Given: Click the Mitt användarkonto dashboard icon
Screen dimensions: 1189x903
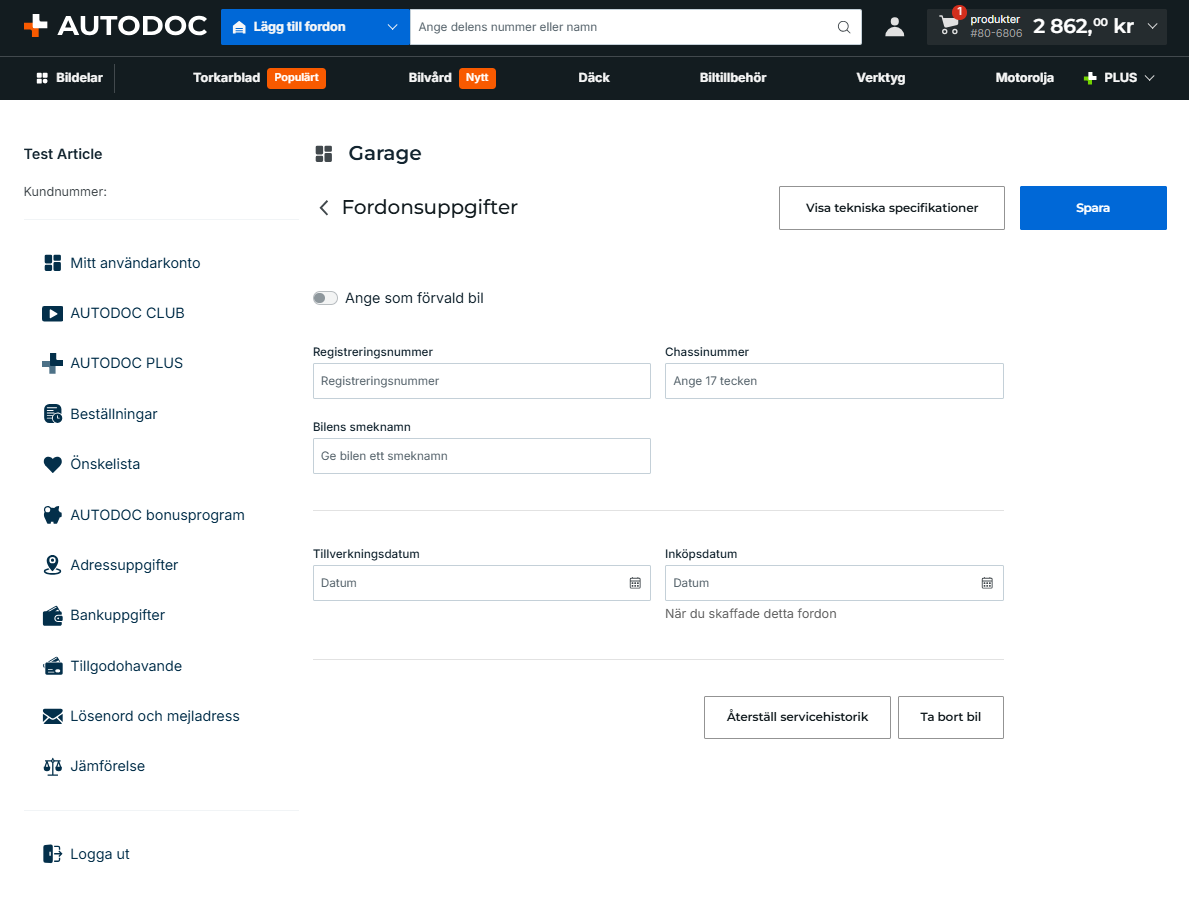Looking at the screenshot, I should tap(52, 263).
